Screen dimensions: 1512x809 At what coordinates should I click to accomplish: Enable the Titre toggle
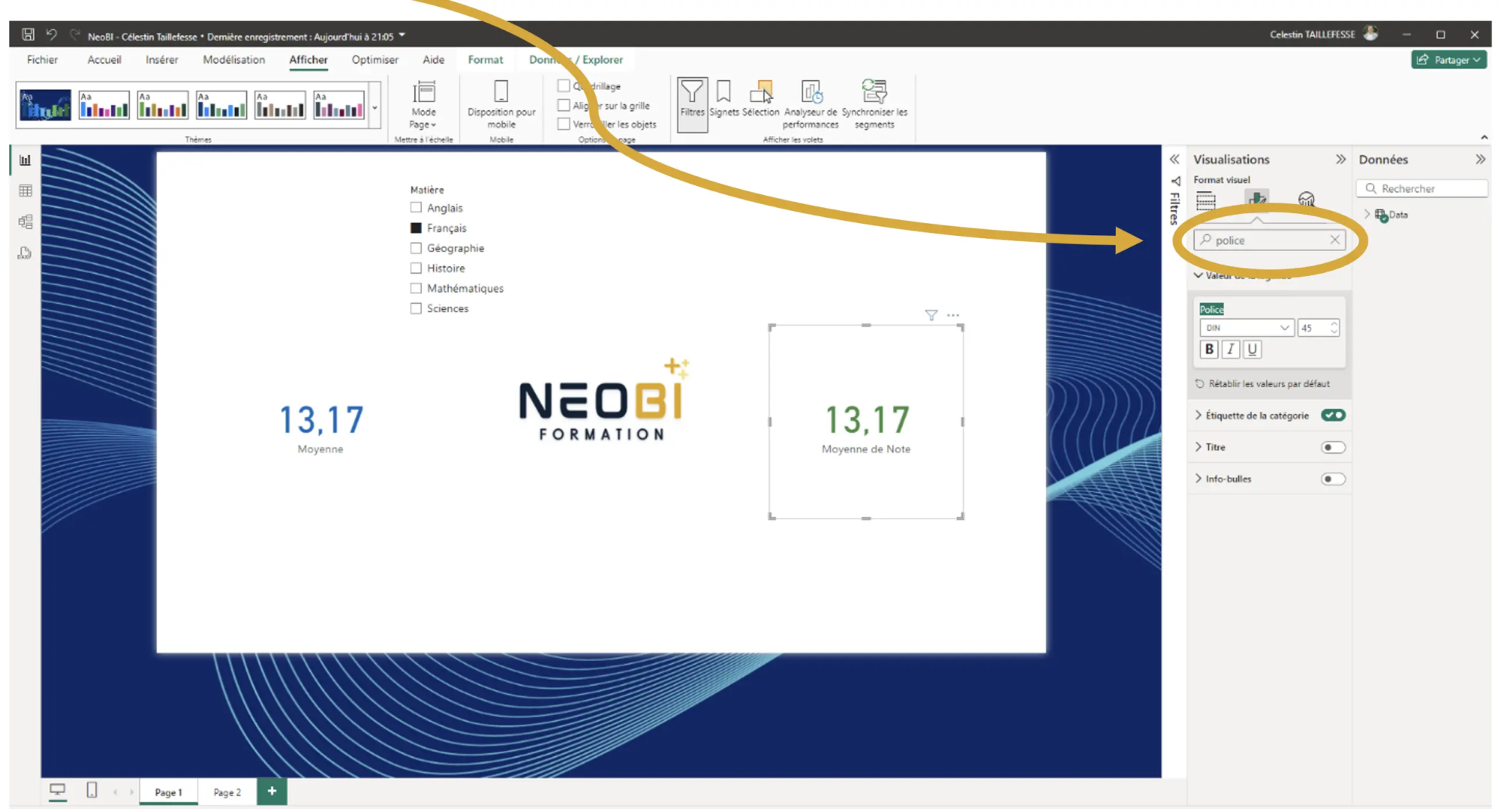coord(1333,447)
